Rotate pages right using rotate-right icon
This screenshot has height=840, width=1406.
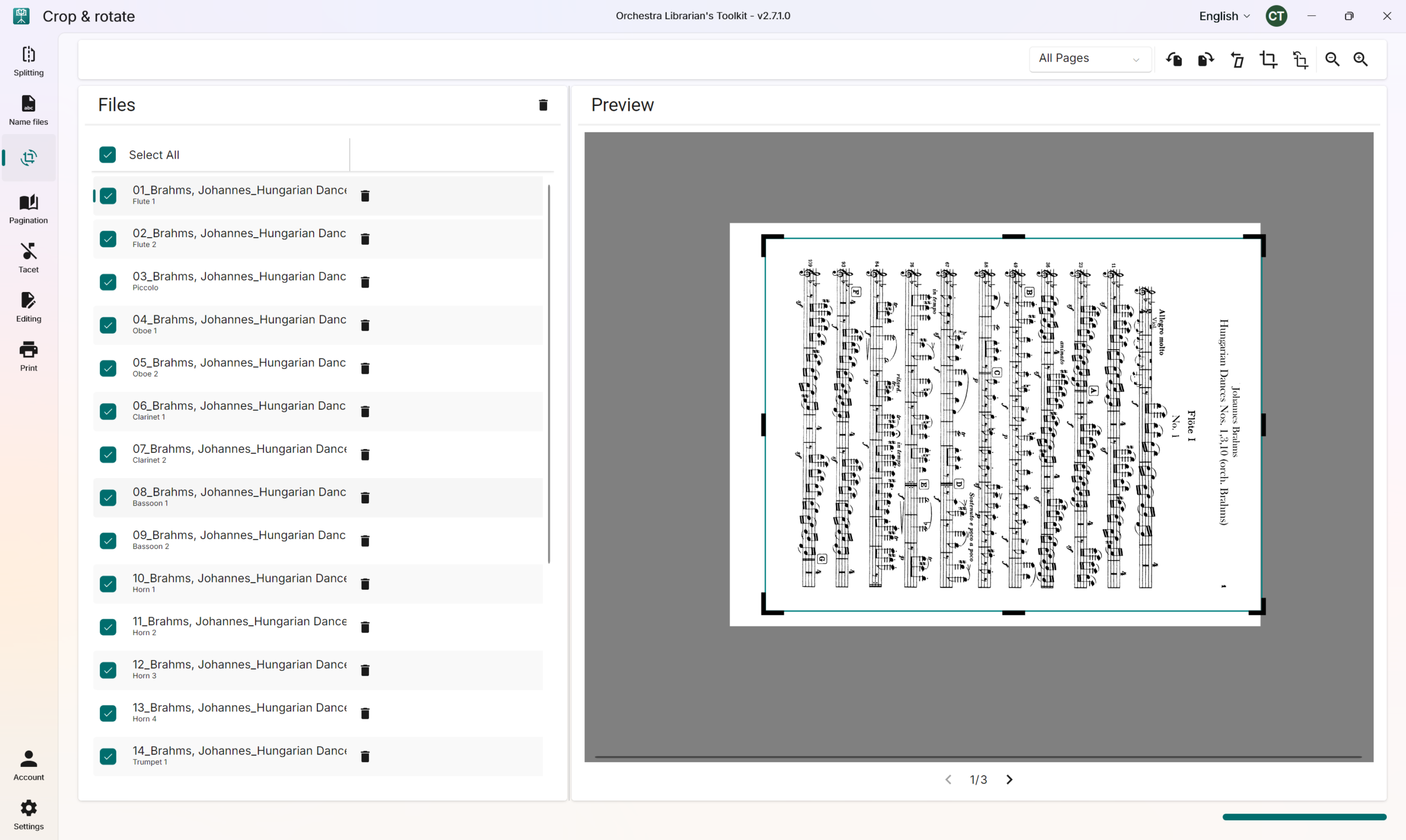pyautogui.click(x=1206, y=59)
